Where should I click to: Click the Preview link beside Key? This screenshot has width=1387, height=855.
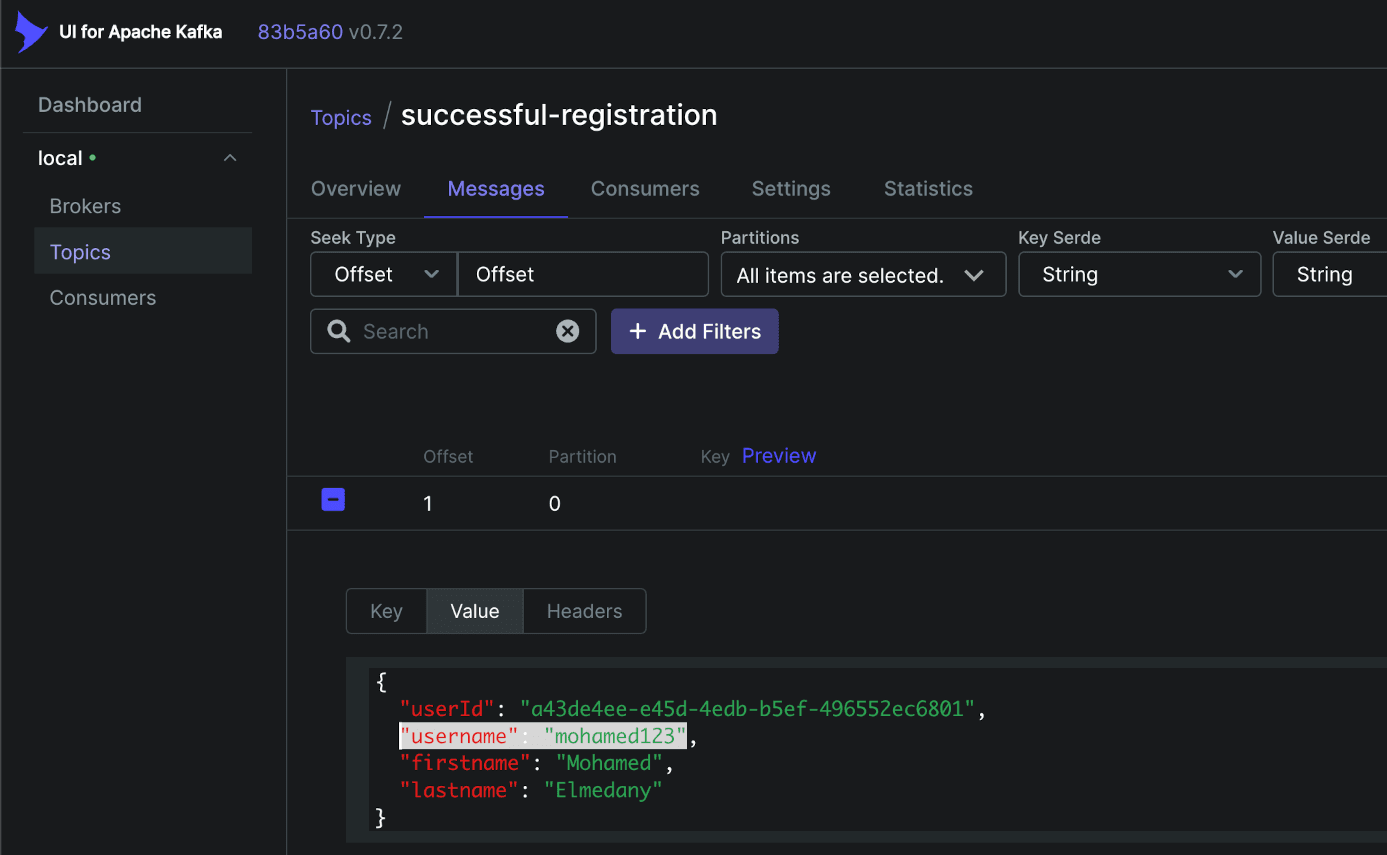tap(779, 456)
